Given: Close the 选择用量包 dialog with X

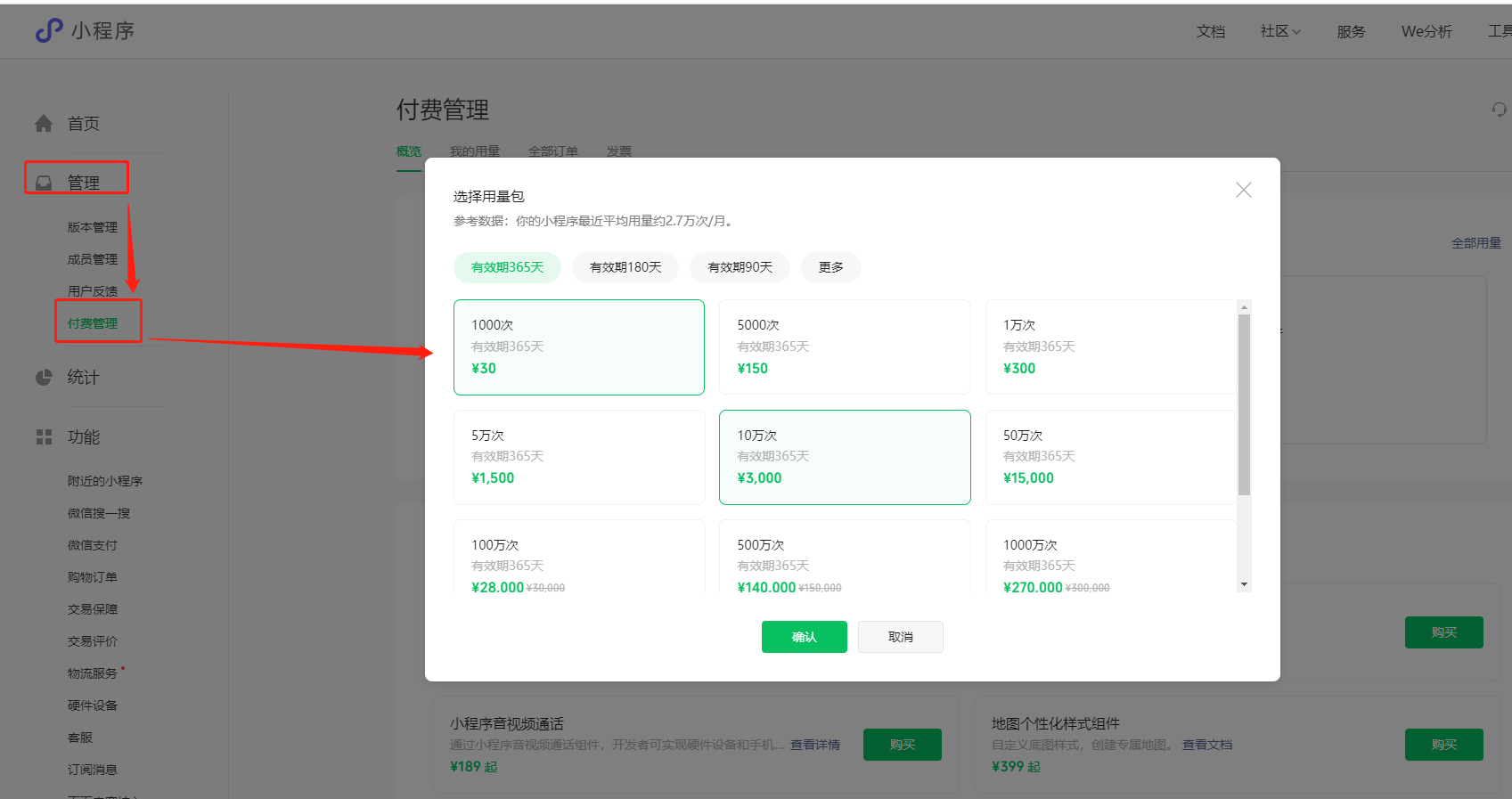Looking at the screenshot, I should click(1243, 190).
